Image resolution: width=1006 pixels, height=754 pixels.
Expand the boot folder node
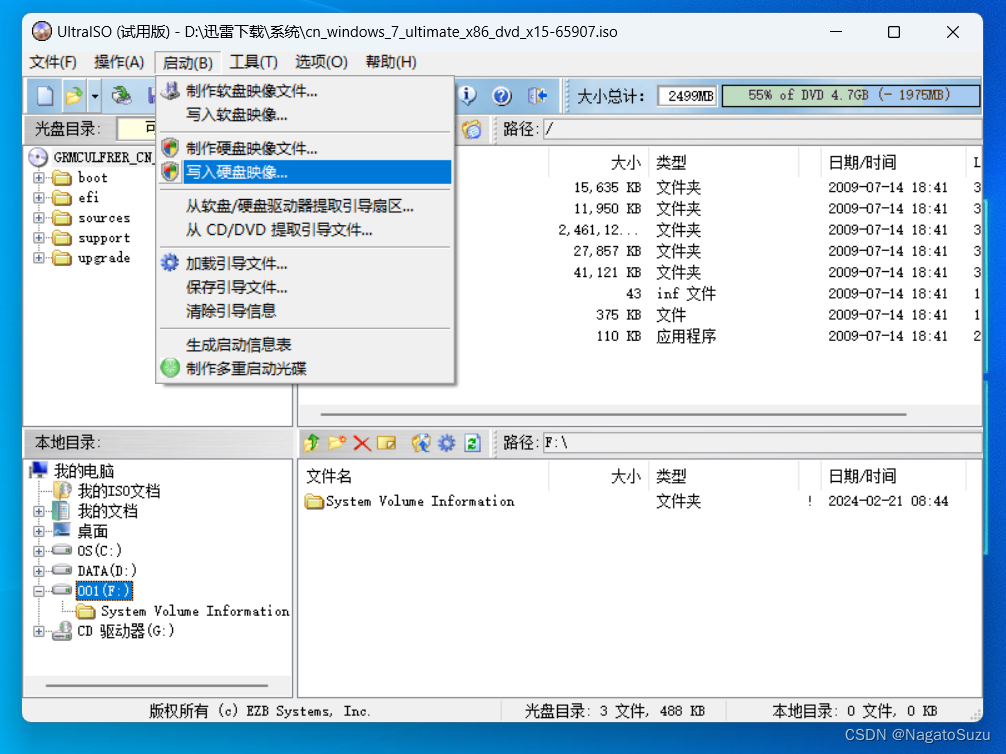[x=39, y=178]
